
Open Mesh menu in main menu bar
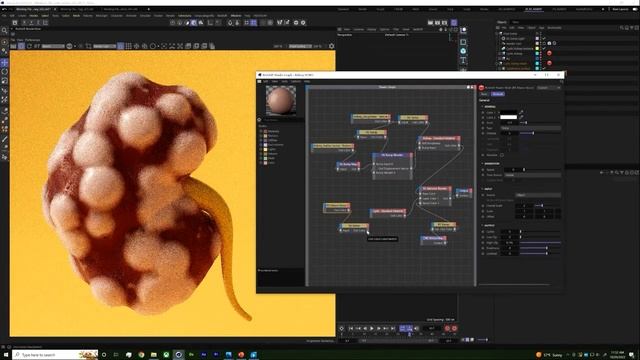click(x=76, y=16)
